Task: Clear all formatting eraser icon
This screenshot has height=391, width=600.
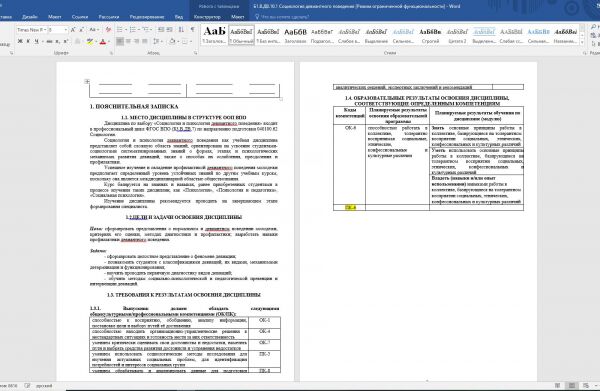Action: point(108,29)
